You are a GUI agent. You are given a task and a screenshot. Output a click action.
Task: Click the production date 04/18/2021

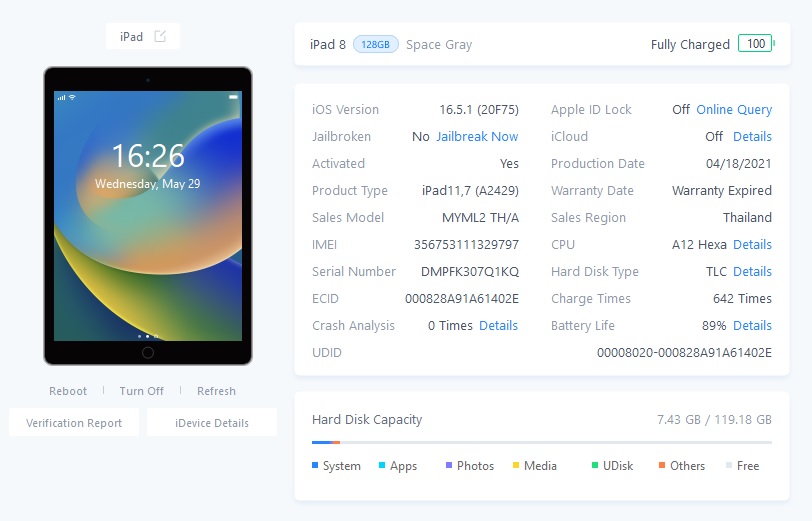(738, 164)
